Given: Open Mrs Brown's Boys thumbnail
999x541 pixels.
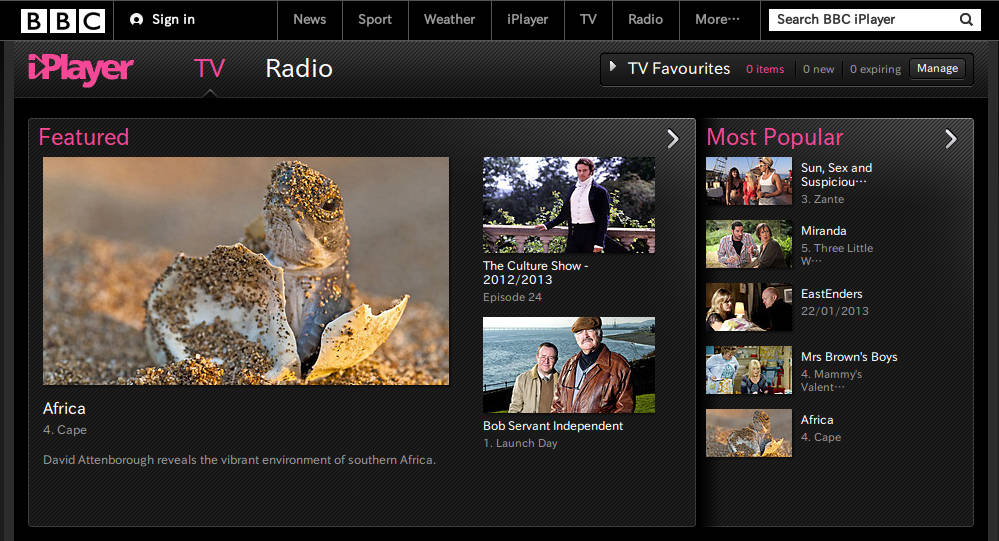Looking at the screenshot, I should [749, 370].
